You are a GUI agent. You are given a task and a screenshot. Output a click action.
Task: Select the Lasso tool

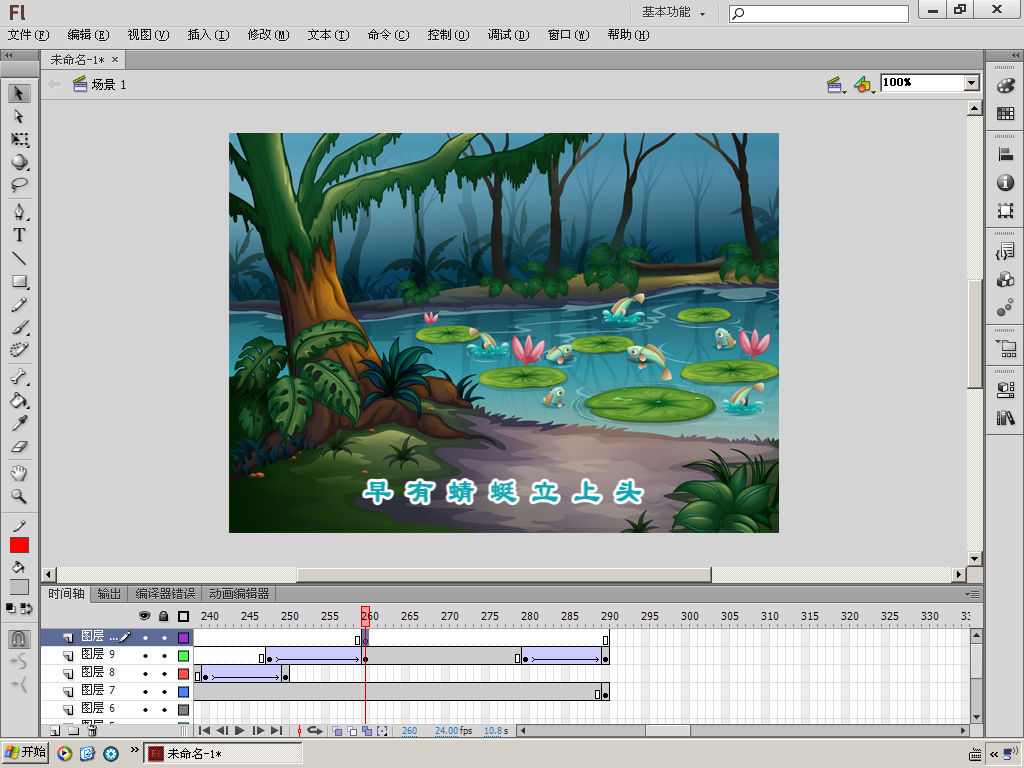coord(19,185)
